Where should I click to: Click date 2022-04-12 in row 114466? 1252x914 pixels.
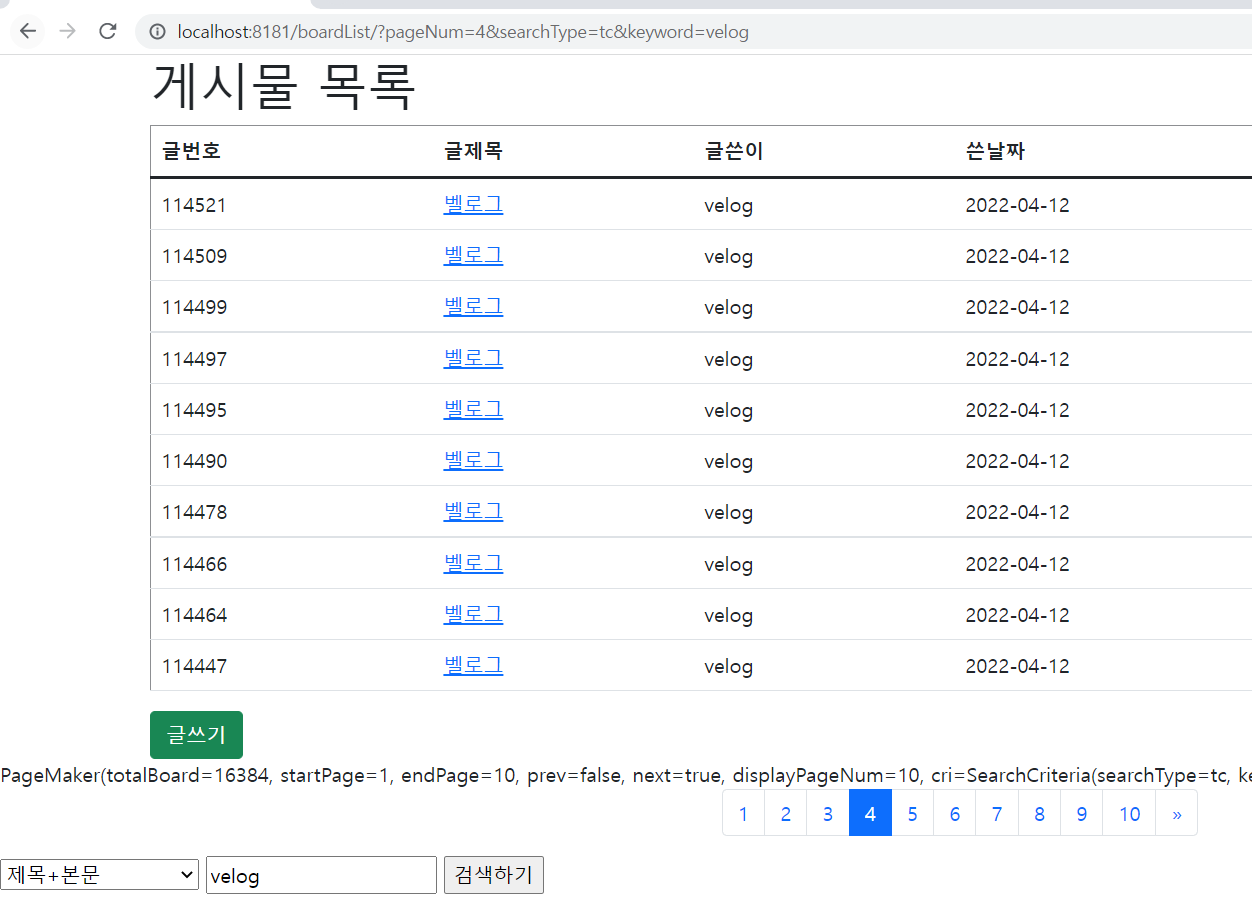tap(1018, 564)
